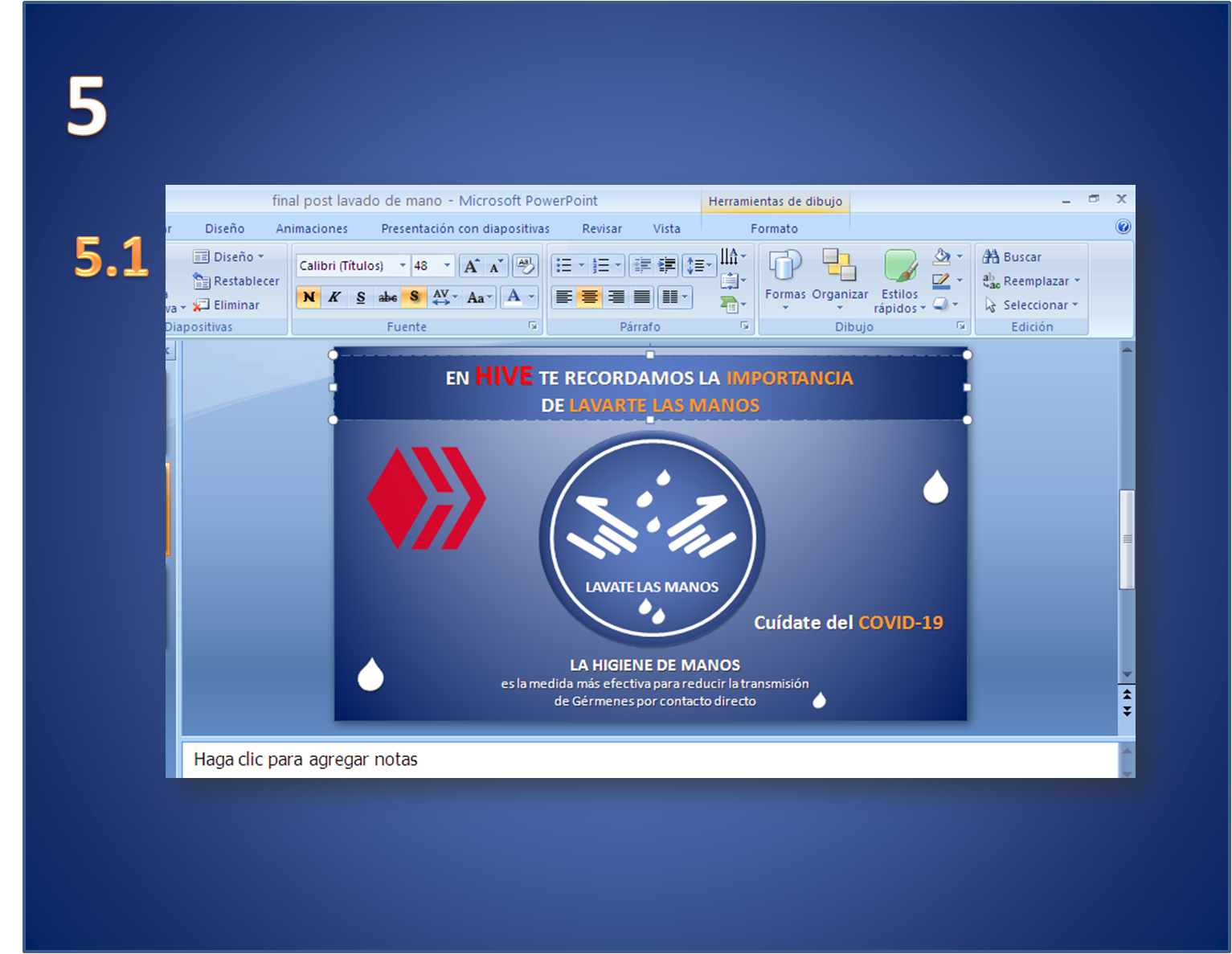
Task: Apply shape outline pencil color
Action: [x=942, y=280]
